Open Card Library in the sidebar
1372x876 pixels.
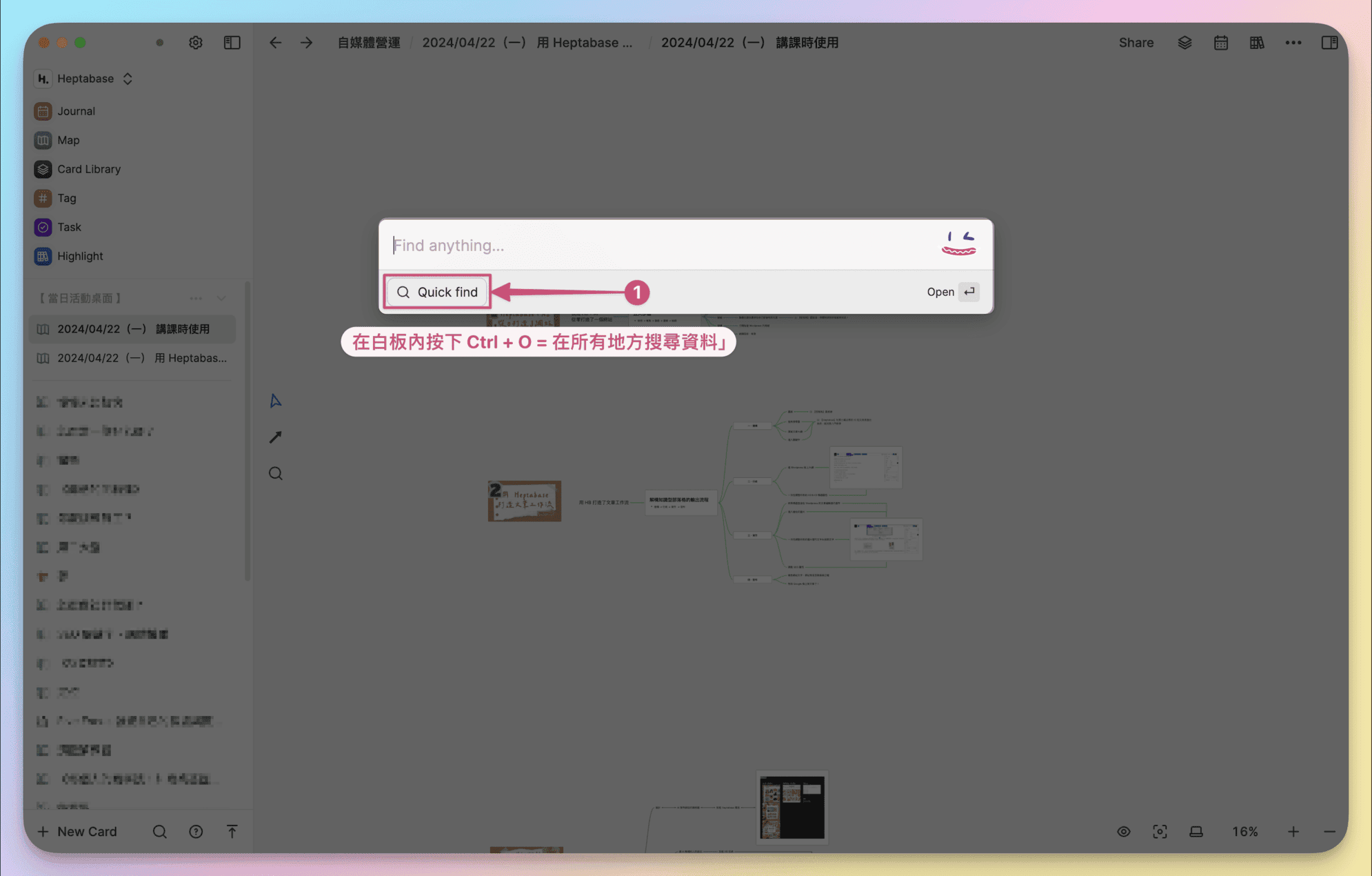[89, 169]
